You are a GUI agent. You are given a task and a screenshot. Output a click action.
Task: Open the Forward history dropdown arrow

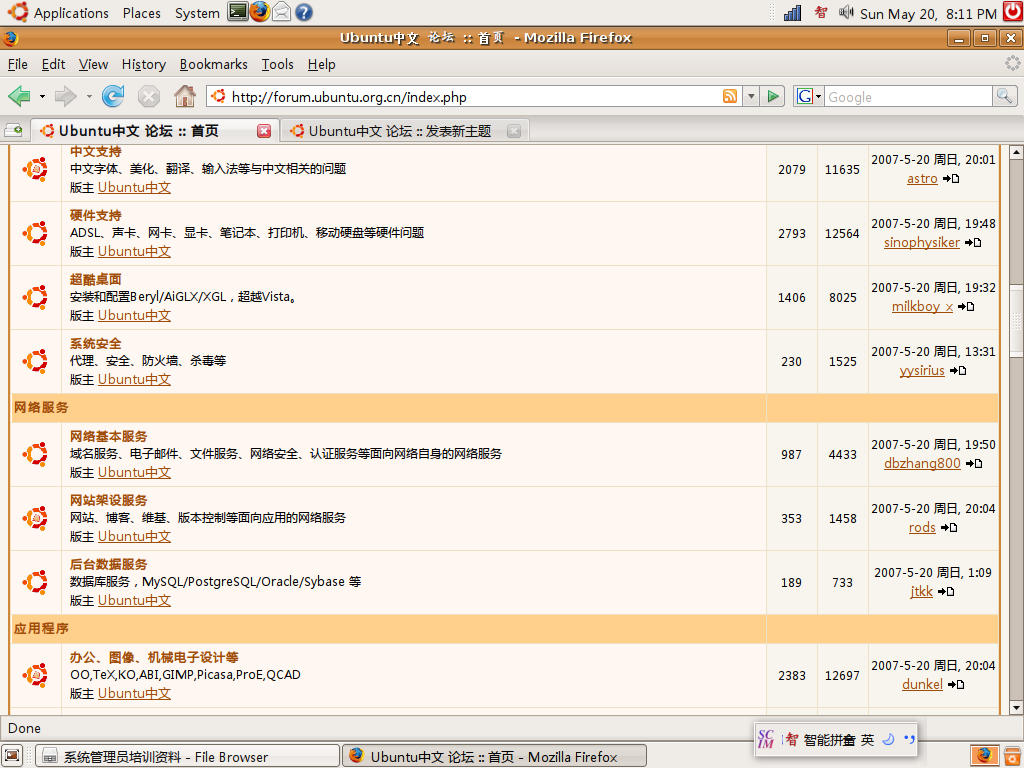(89, 97)
